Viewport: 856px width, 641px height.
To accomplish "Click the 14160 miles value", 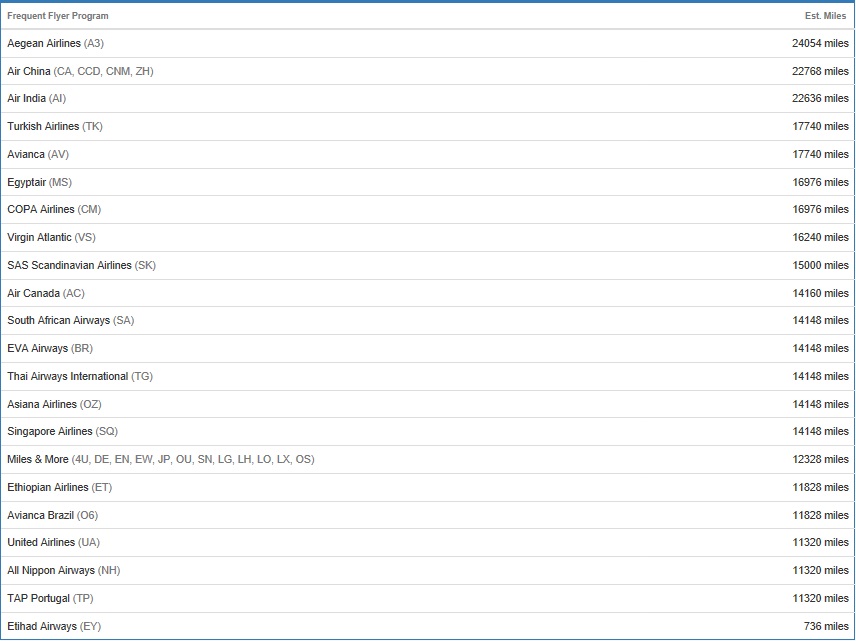I will (821, 293).
